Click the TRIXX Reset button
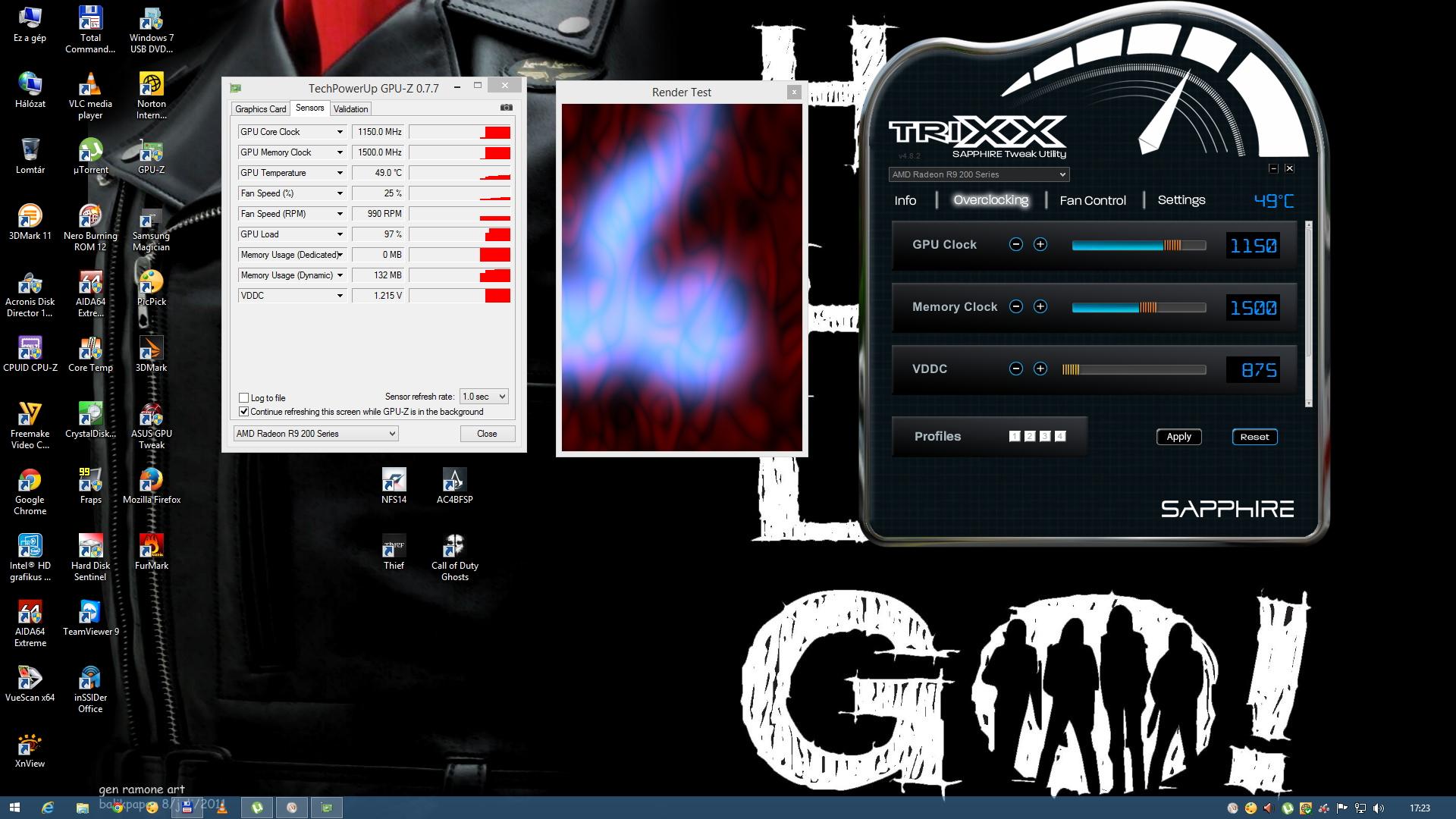 point(1254,437)
